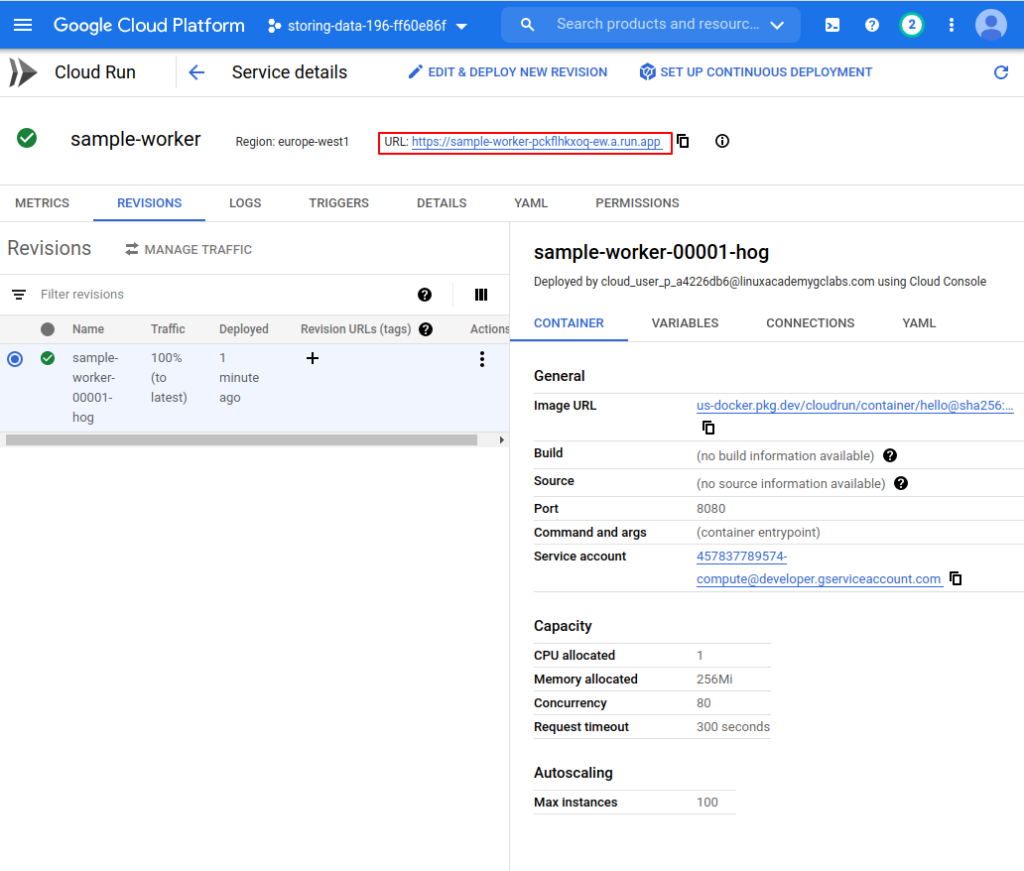Switch to the DETAILS tab

coord(441,203)
